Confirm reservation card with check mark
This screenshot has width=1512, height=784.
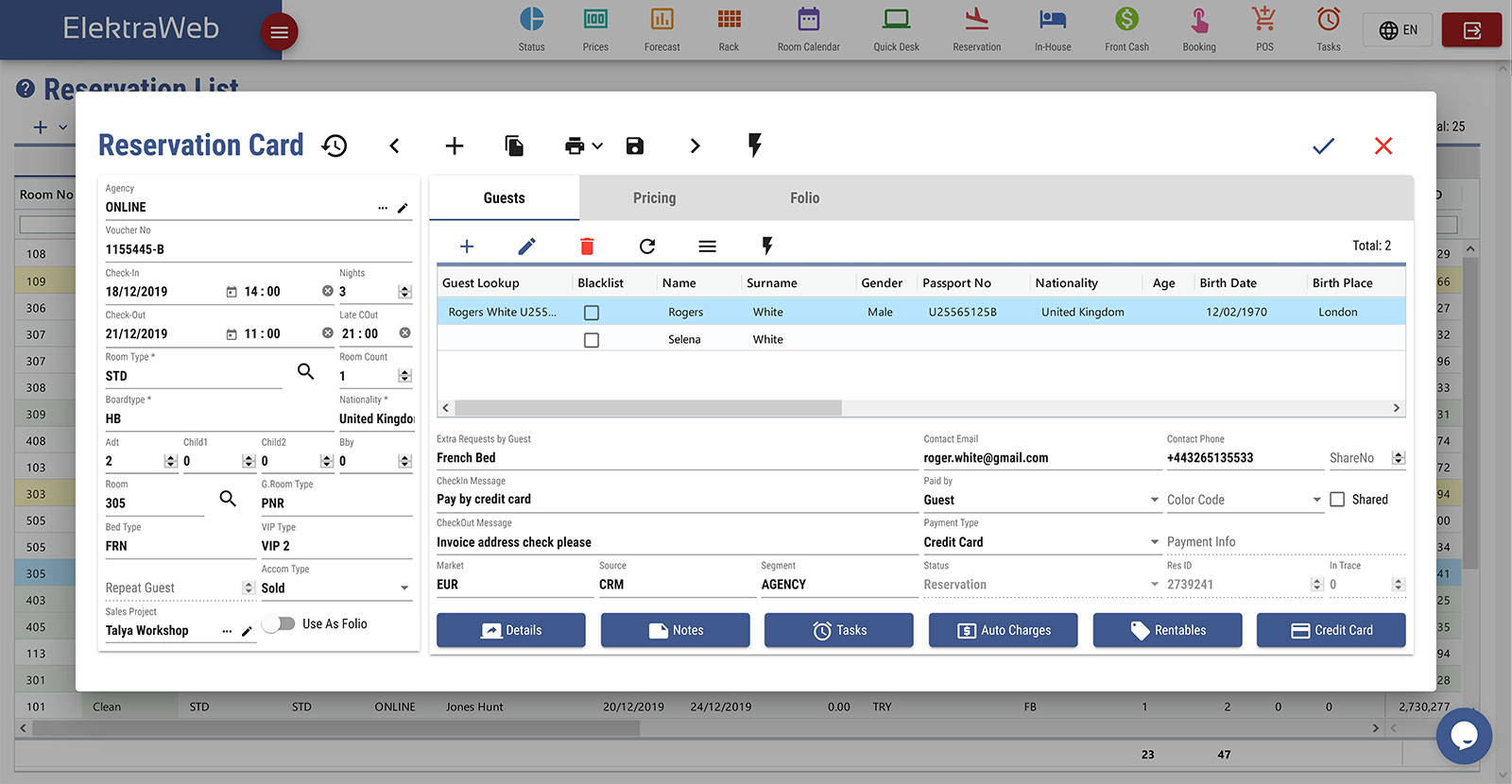coord(1323,145)
